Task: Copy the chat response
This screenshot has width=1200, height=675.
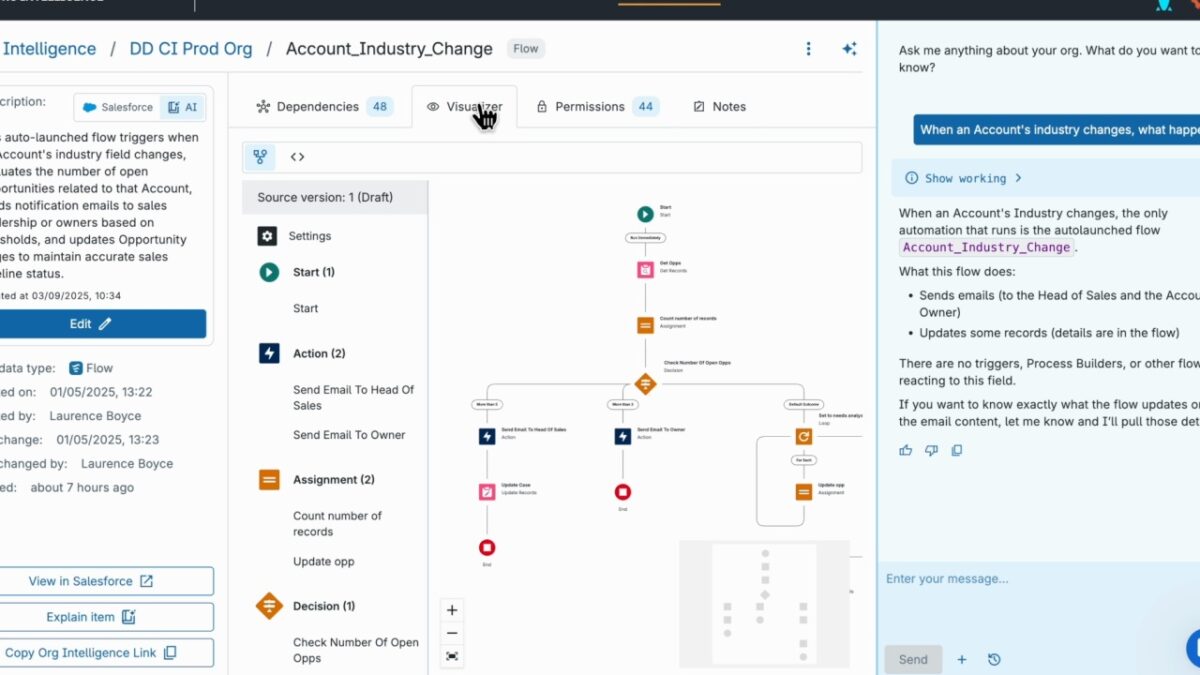Action: click(957, 451)
